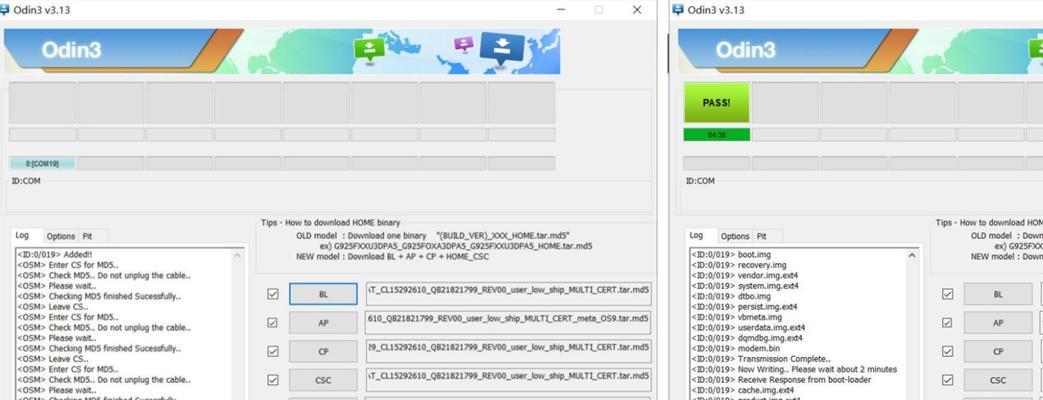Click 'boot.img' log line in right window

[x=730, y=254]
